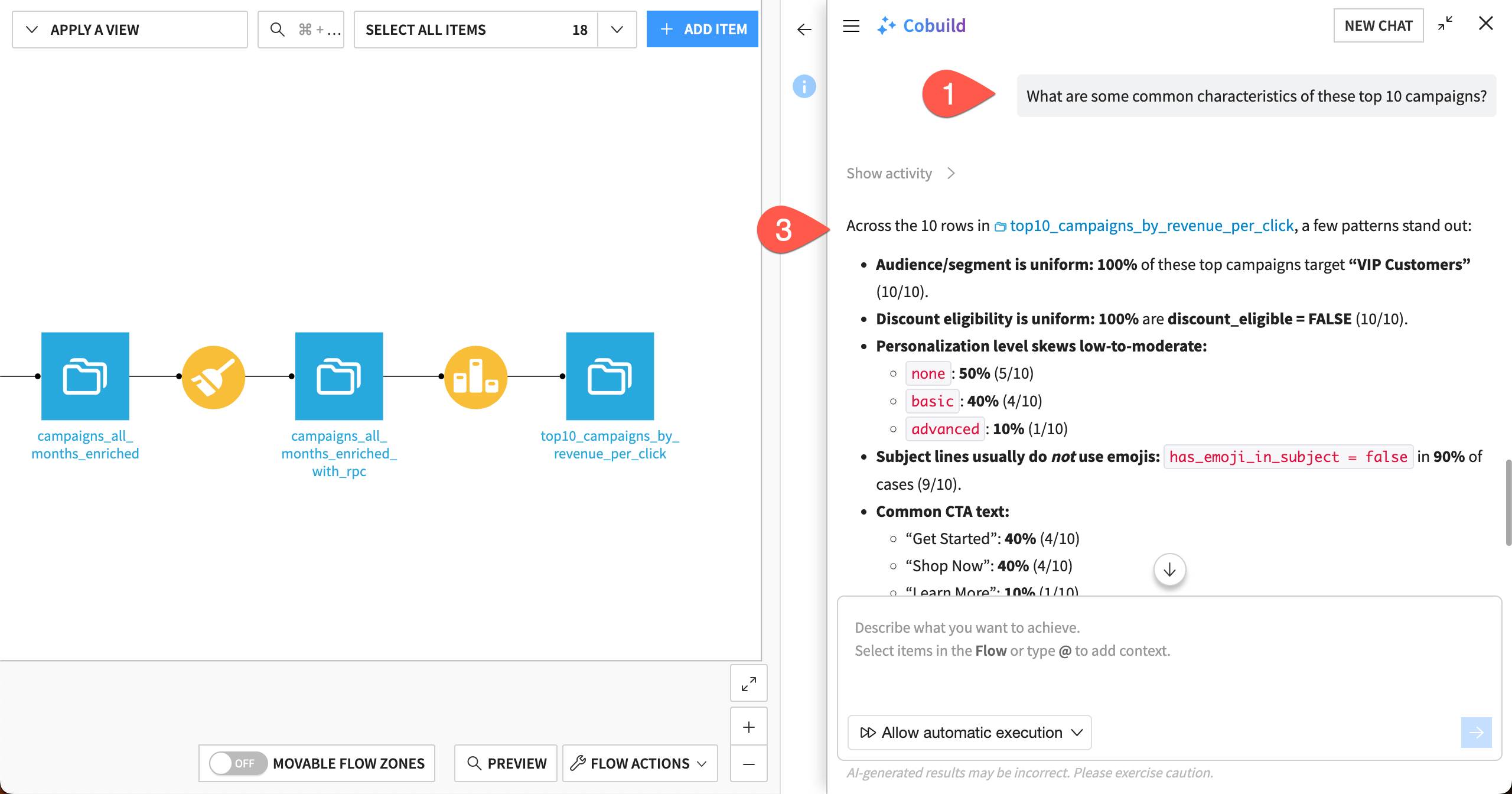Screen dimensions: 1512x794
Task: Zoom in on the flow
Action: coord(748,727)
